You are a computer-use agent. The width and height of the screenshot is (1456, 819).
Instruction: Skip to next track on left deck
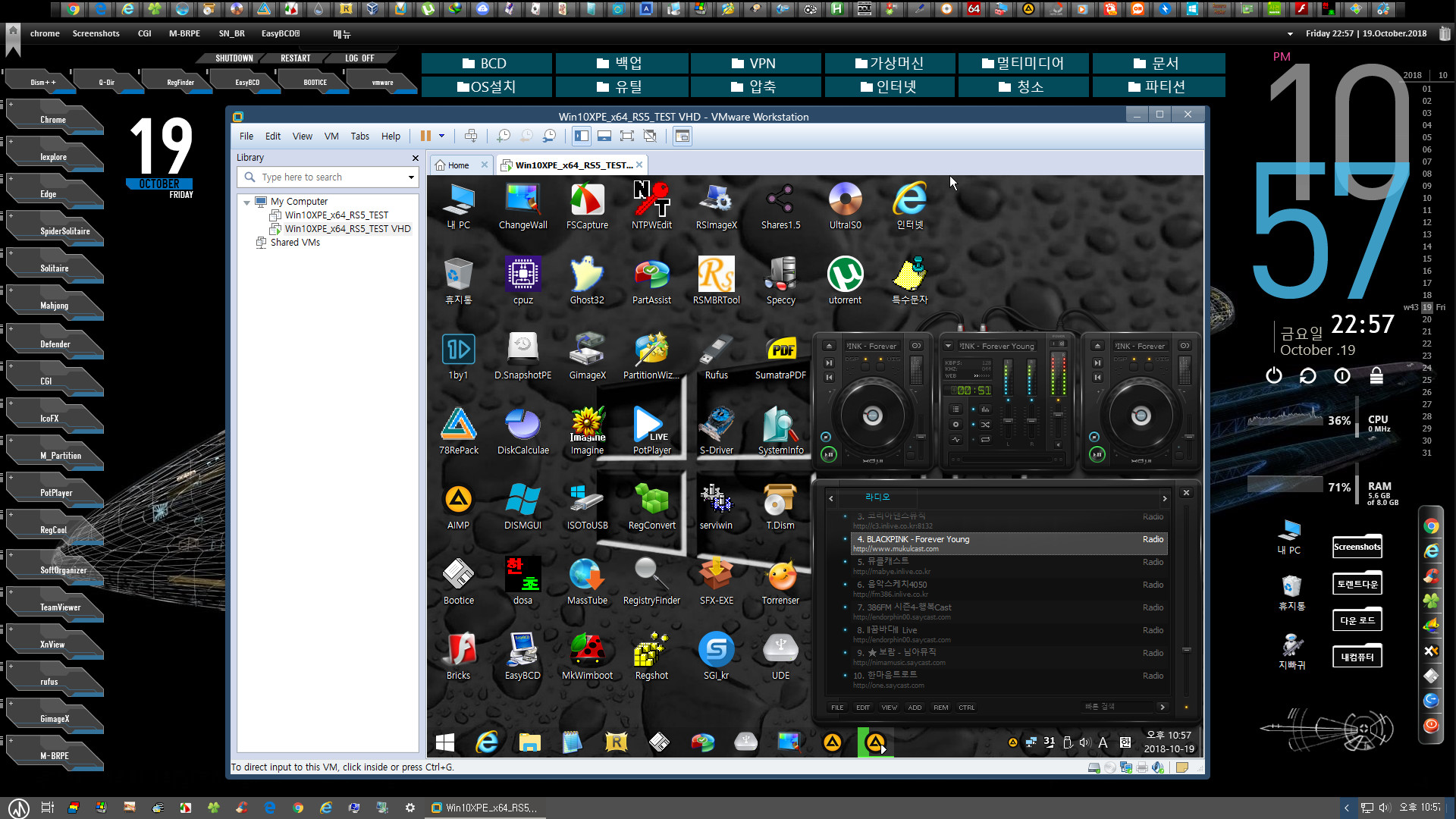pyautogui.click(x=829, y=362)
